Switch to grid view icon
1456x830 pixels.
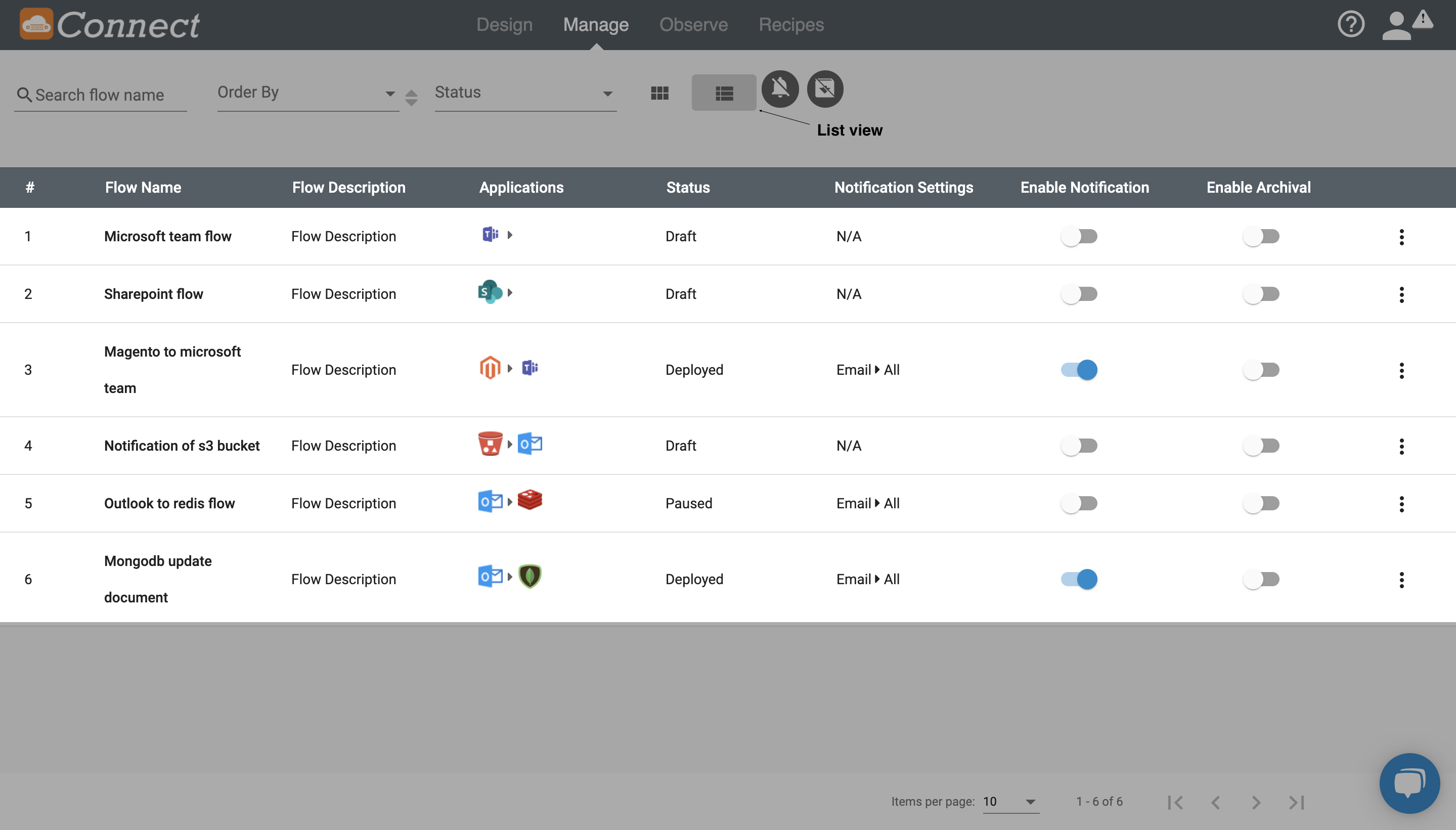pyautogui.click(x=659, y=93)
